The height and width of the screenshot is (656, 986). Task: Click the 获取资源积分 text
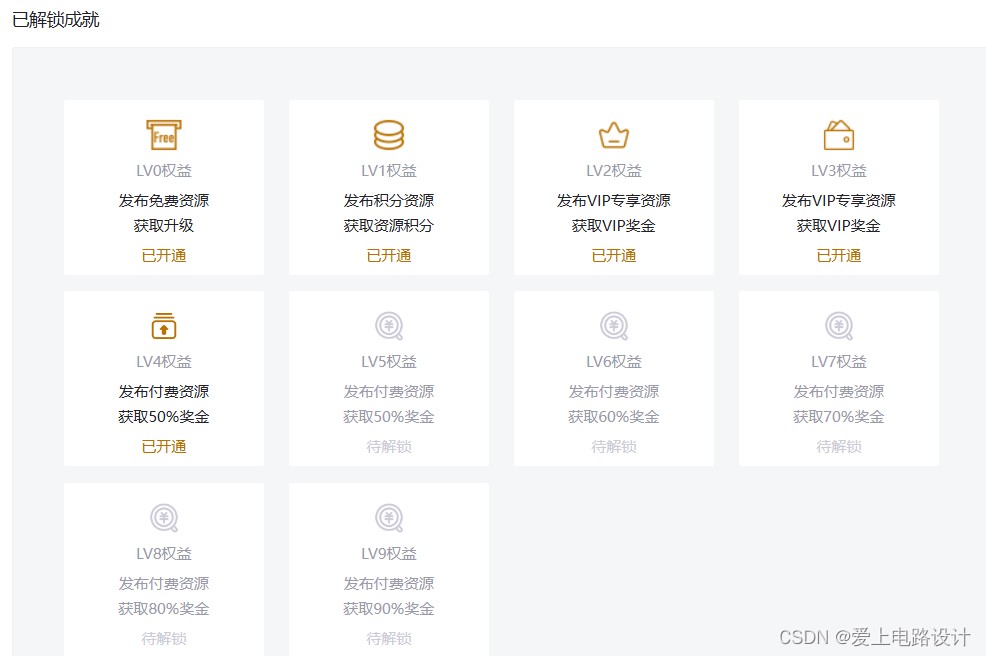click(389, 226)
